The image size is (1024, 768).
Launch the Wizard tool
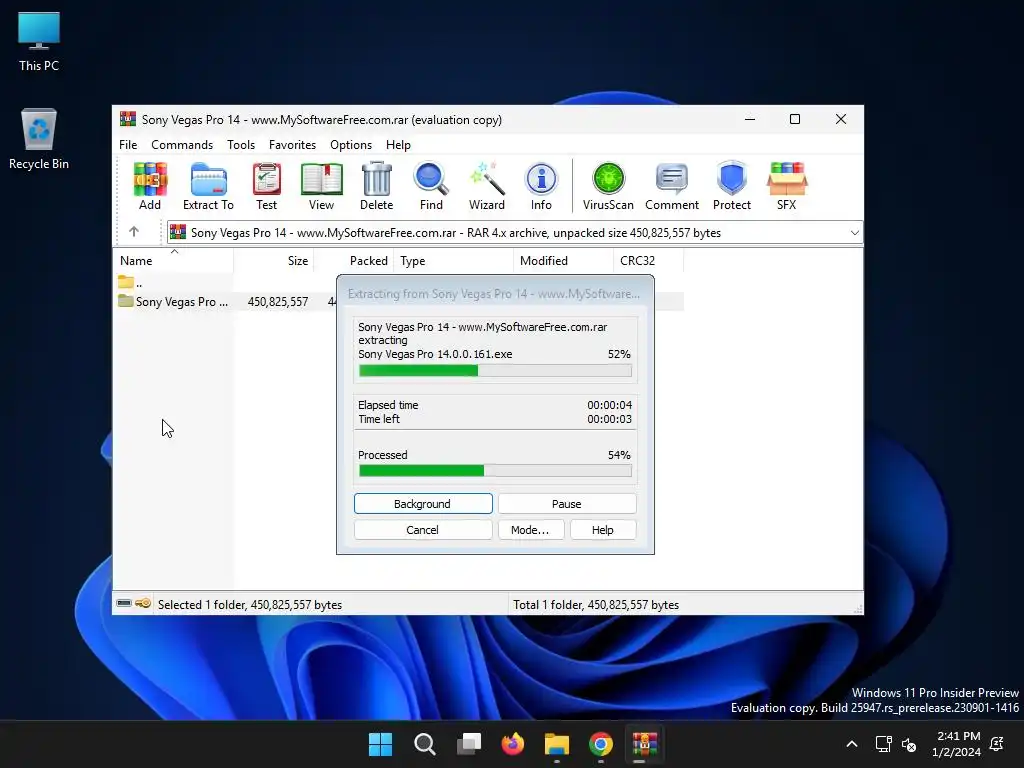pyautogui.click(x=487, y=186)
